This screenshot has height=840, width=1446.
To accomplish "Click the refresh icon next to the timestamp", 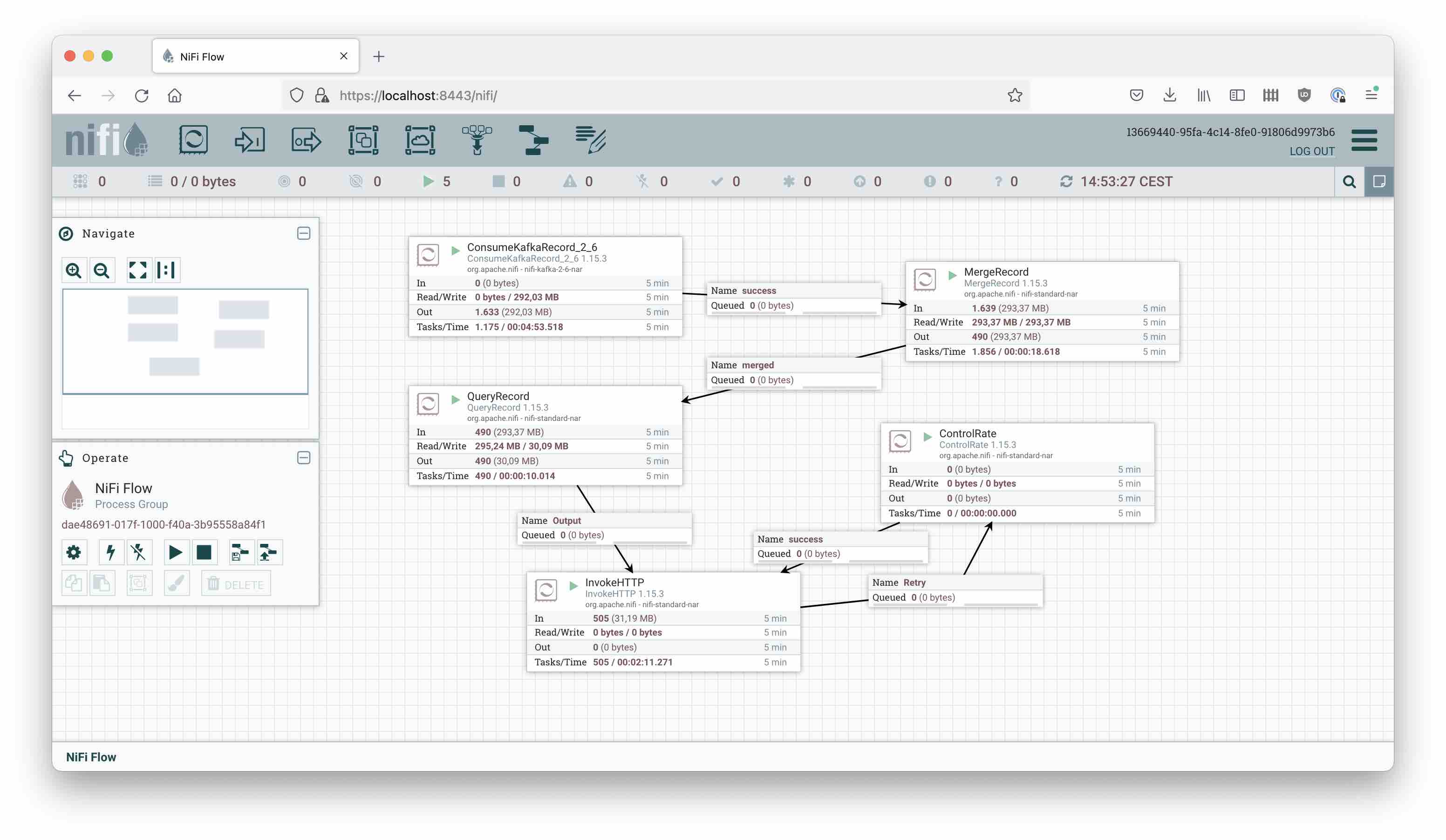I will point(1067,181).
